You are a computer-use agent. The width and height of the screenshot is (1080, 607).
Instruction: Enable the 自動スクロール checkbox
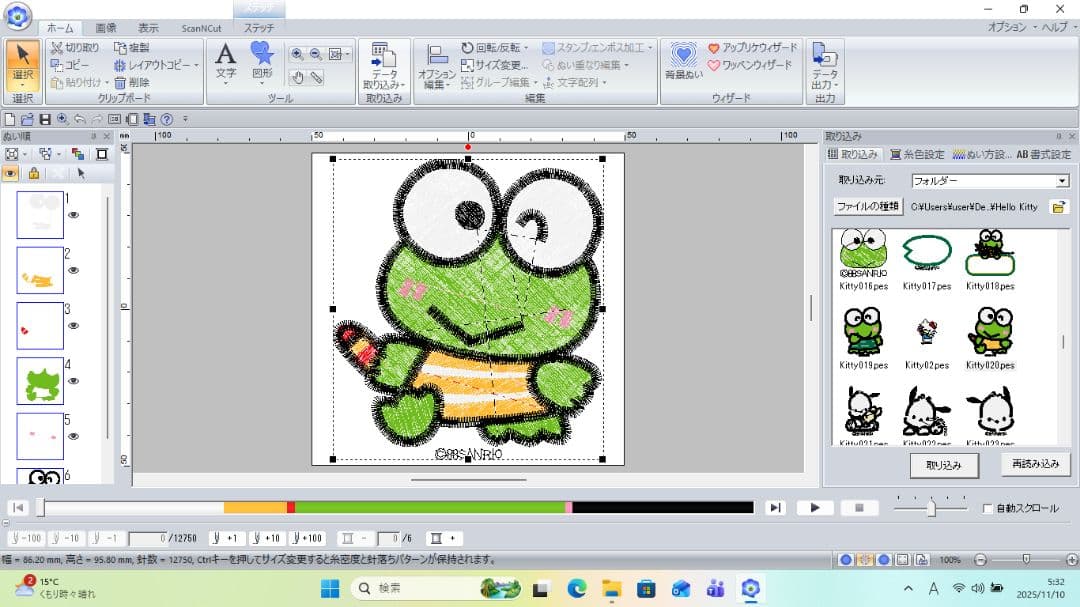click(988, 508)
